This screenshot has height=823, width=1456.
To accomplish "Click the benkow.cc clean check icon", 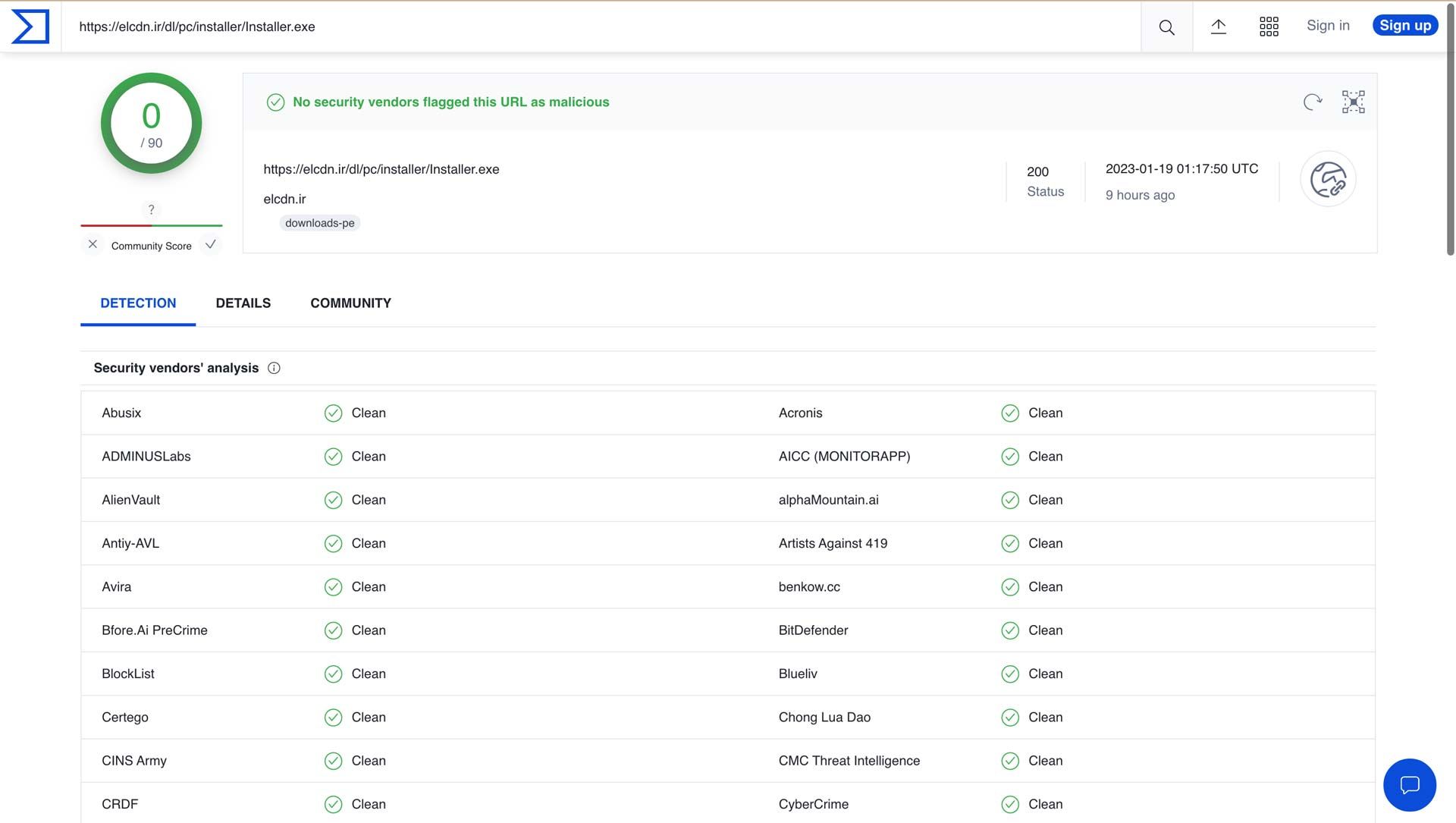I will click(x=1010, y=587).
